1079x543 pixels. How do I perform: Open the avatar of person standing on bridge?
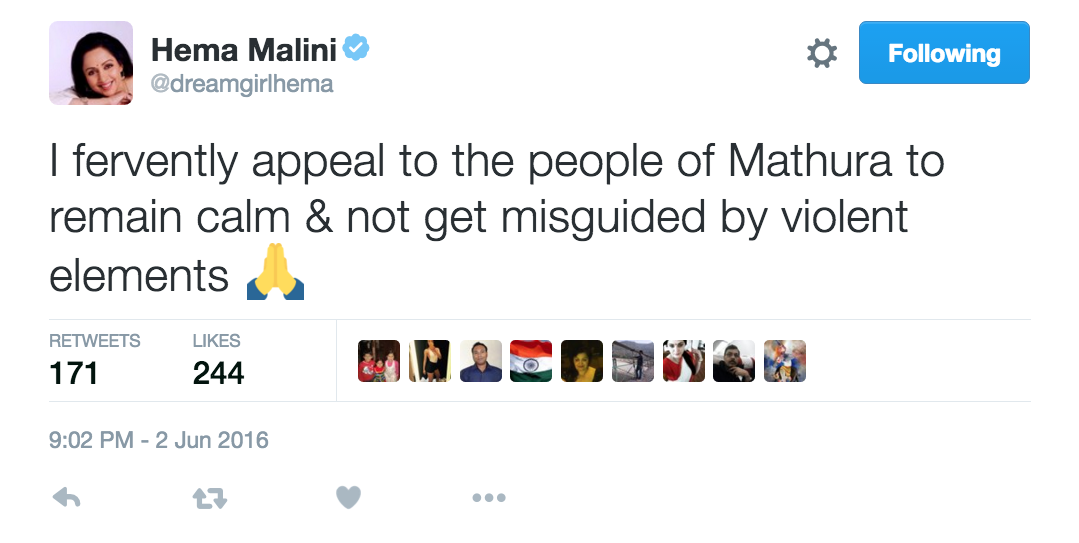click(x=633, y=361)
